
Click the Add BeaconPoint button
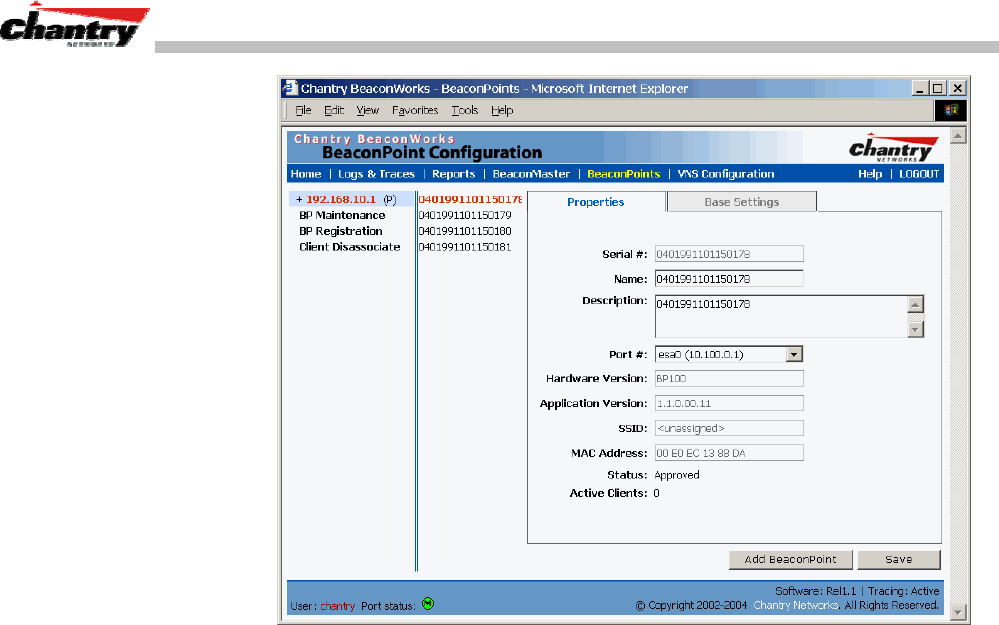tap(791, 559)
